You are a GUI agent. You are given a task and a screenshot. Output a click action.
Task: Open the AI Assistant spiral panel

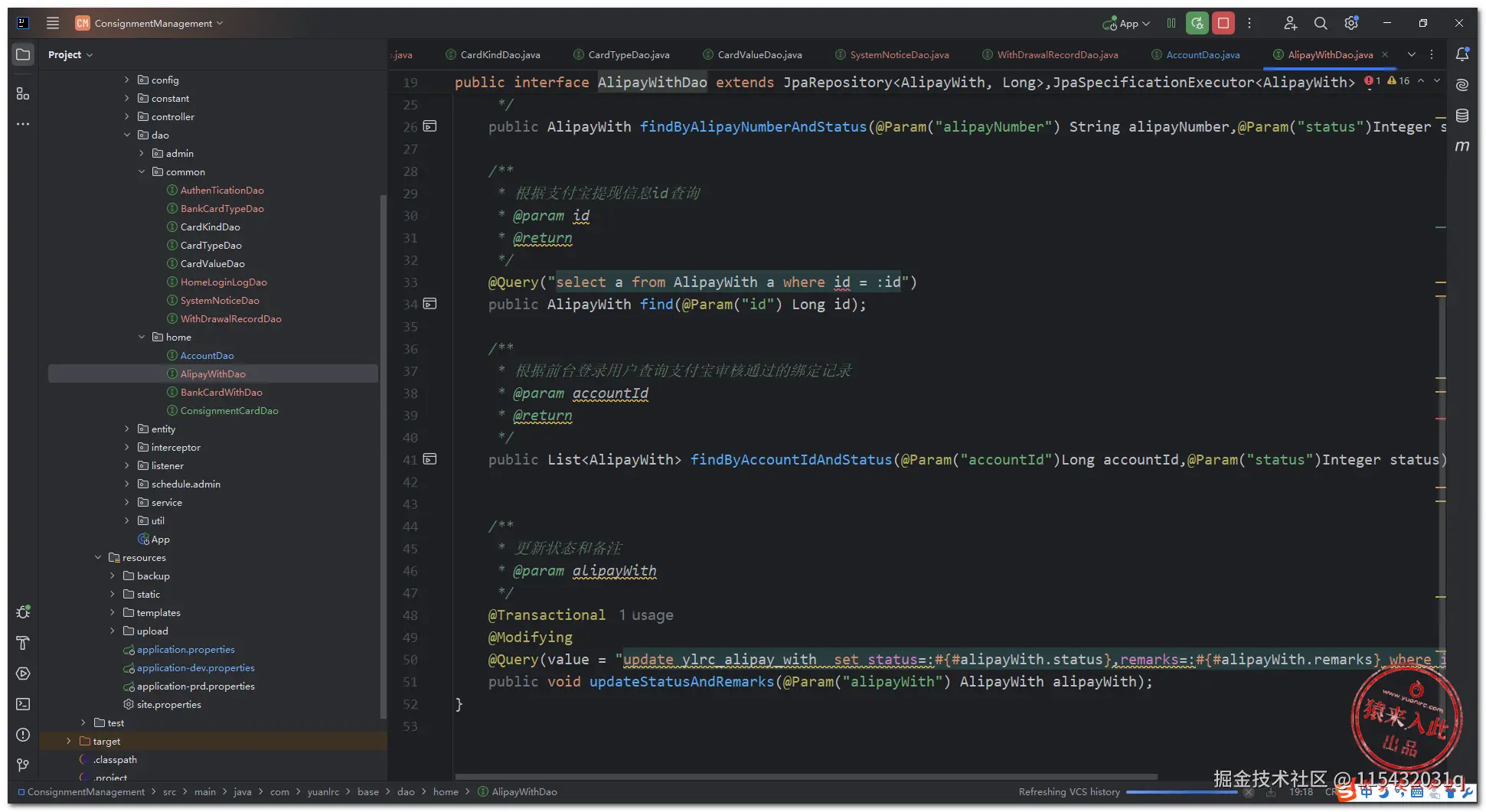pyautogui.click(x=1462, y=85)
